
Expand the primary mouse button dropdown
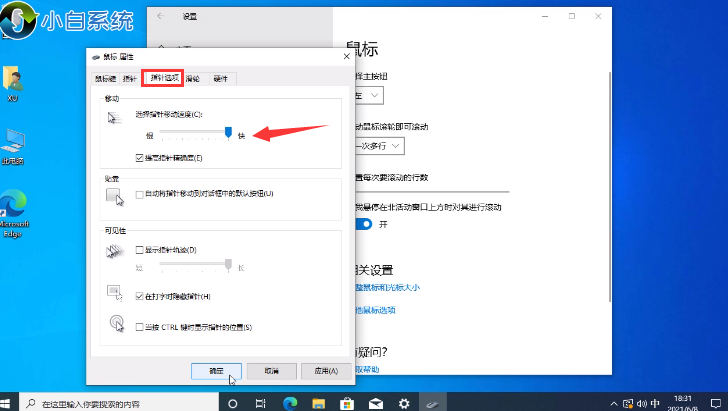pyautogui.click(x=367, y=94)
